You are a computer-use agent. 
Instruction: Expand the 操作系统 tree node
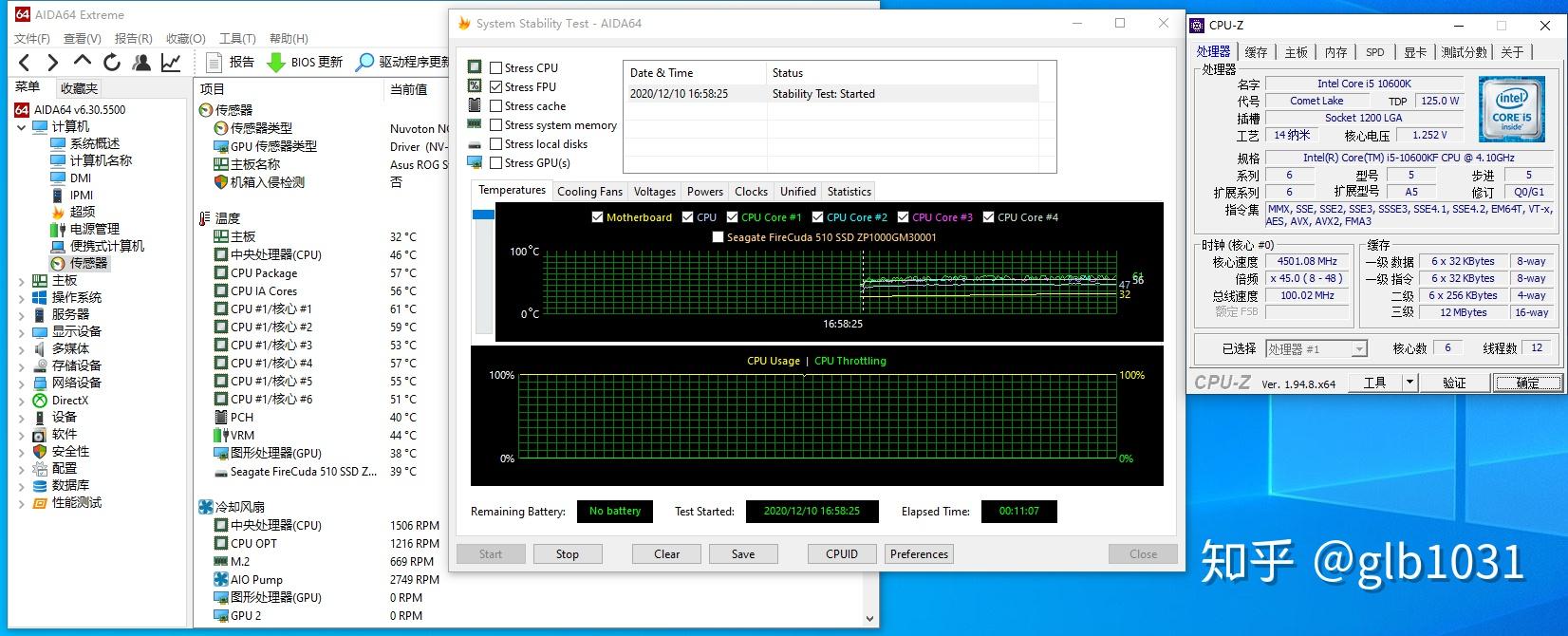coord(22,298)
